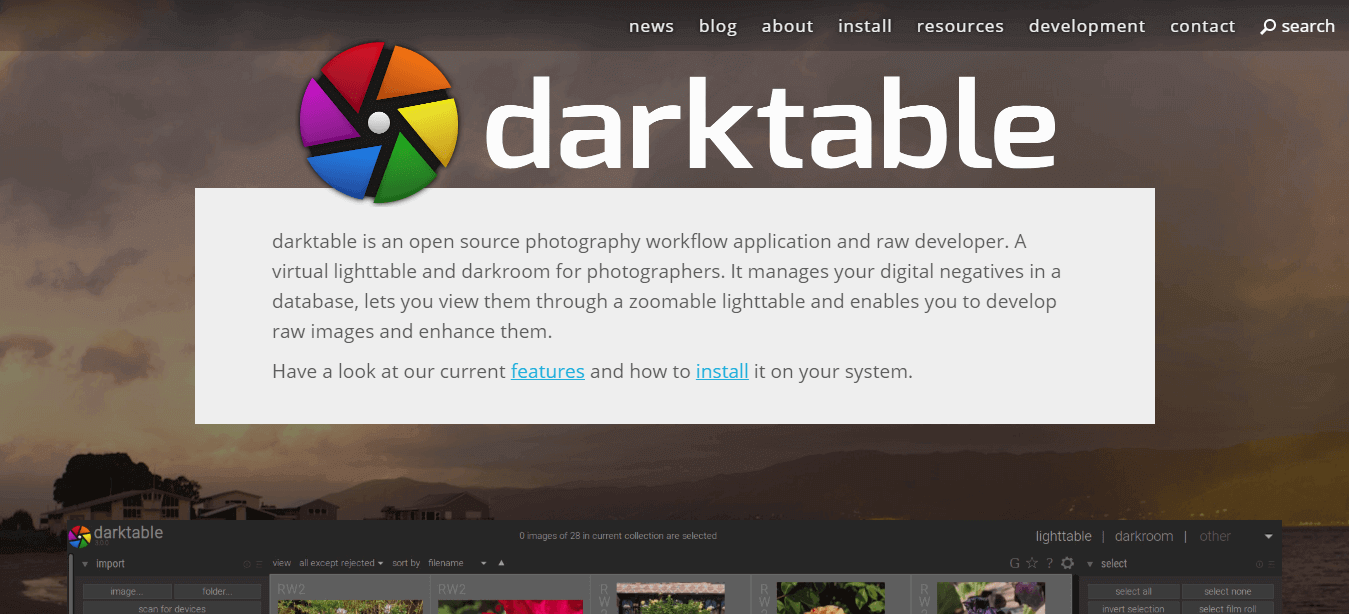Screen dimensions: 1349x614
Task: Open the development menu item
Action: pos(1087,26)
